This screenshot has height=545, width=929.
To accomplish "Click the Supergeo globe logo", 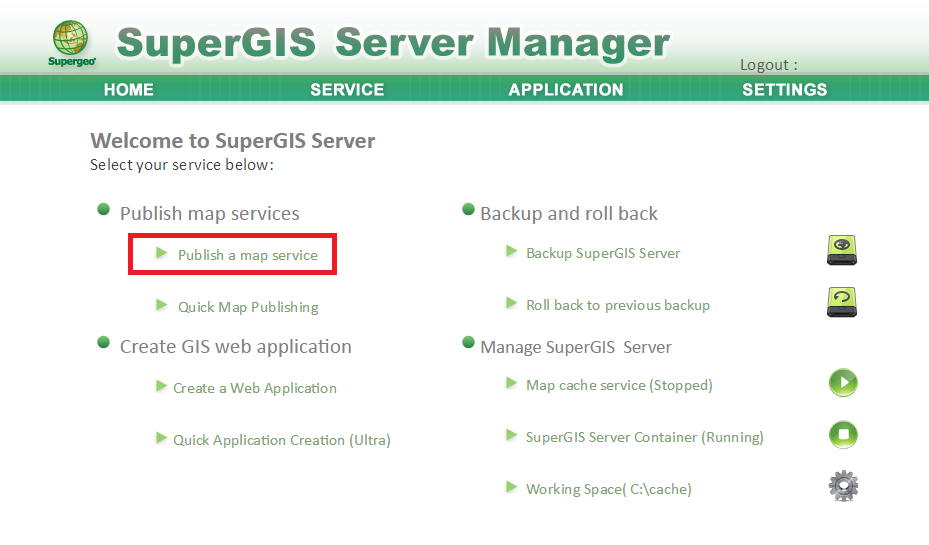I will pyautogui.click(x=71, y=43).
